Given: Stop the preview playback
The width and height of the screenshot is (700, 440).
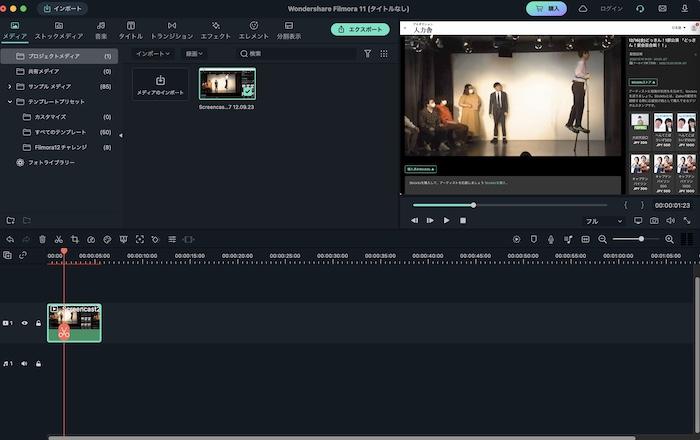Looking at the screenshot, I should 463,220.
